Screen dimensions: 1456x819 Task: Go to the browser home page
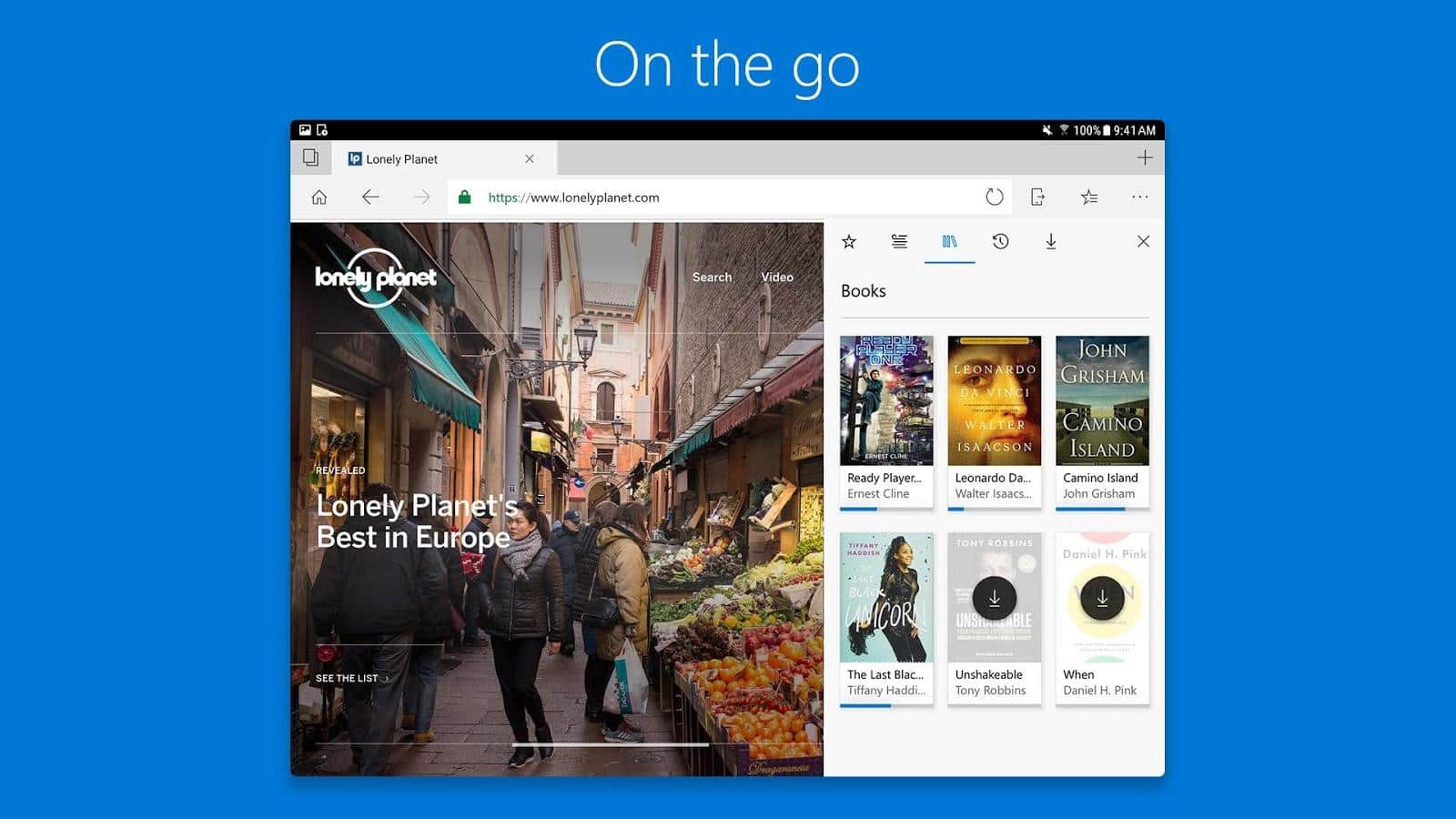(x=318, y=197)
